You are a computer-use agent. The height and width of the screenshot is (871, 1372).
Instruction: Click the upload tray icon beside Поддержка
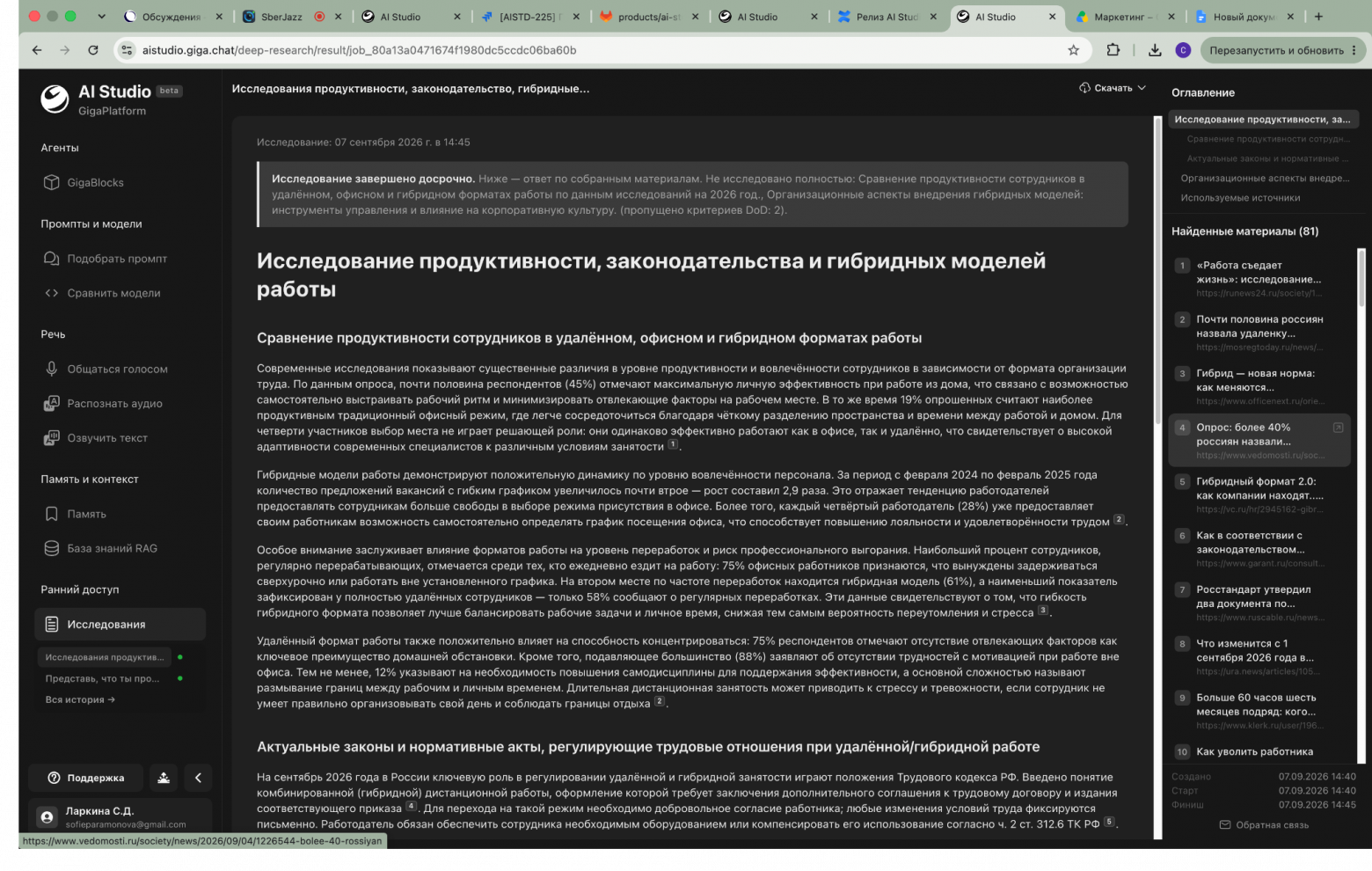pyautogui.click(x=164, y=778)
